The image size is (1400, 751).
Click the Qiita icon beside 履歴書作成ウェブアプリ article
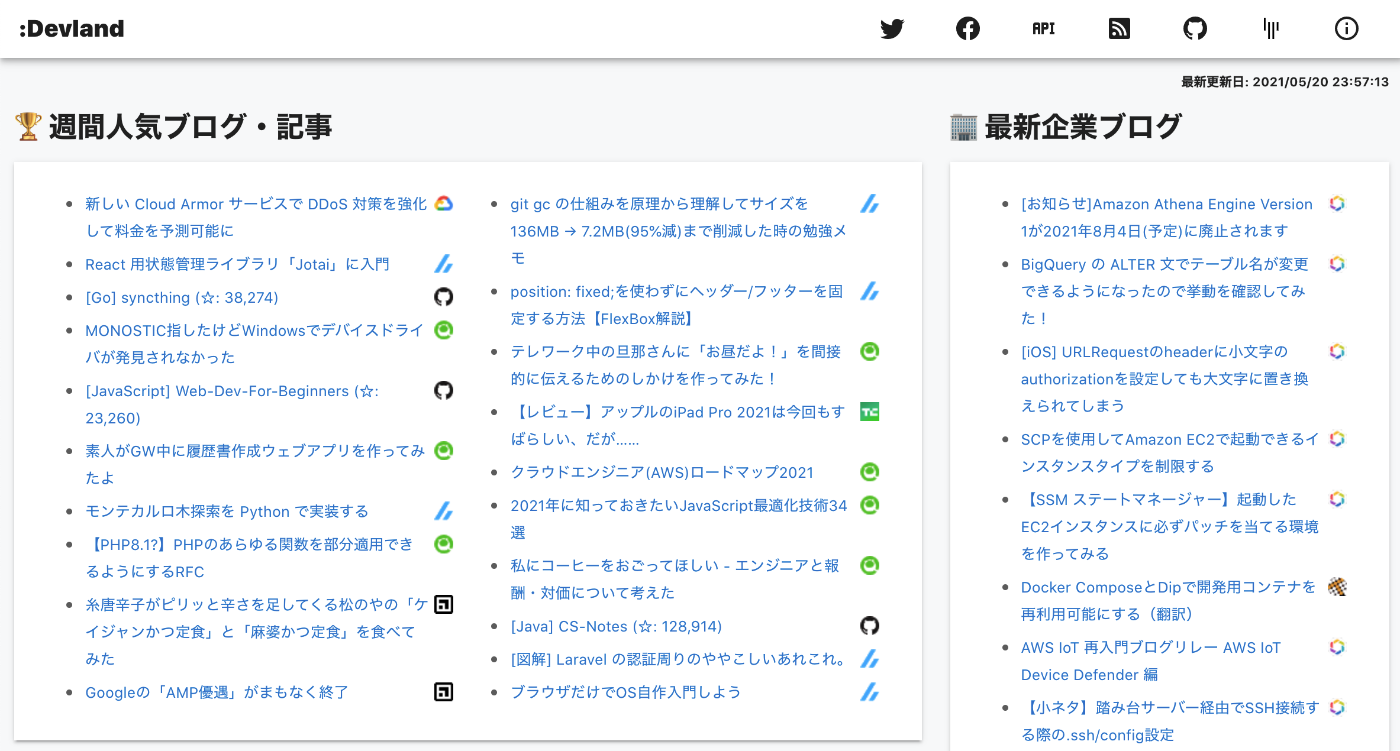coord(444,451)
